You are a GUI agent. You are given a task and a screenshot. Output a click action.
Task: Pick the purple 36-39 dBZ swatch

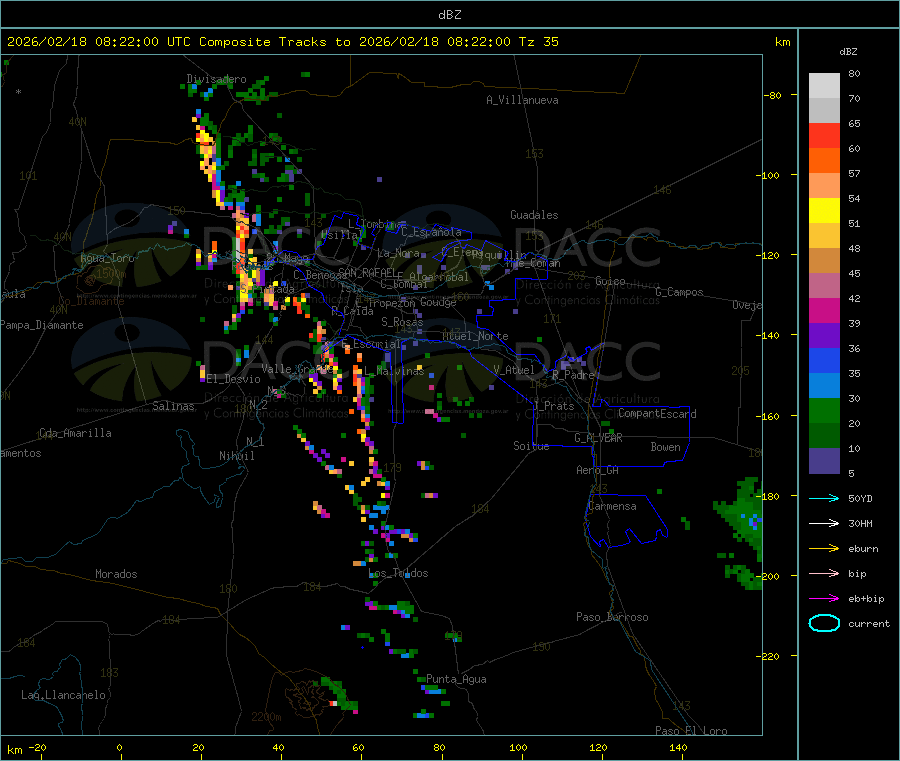(x=824, y=336)
